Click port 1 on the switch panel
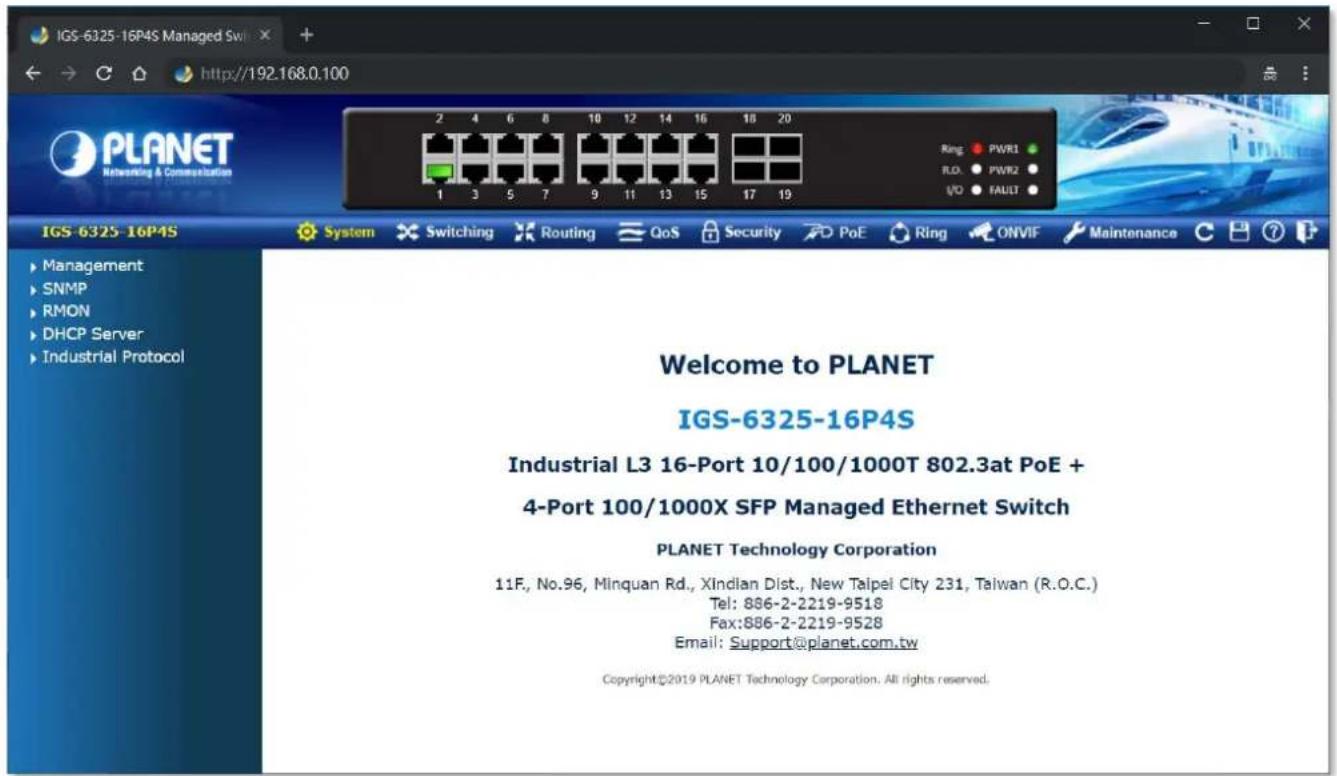The width and height of the screenshot is (1337, 776). (439, 172)
